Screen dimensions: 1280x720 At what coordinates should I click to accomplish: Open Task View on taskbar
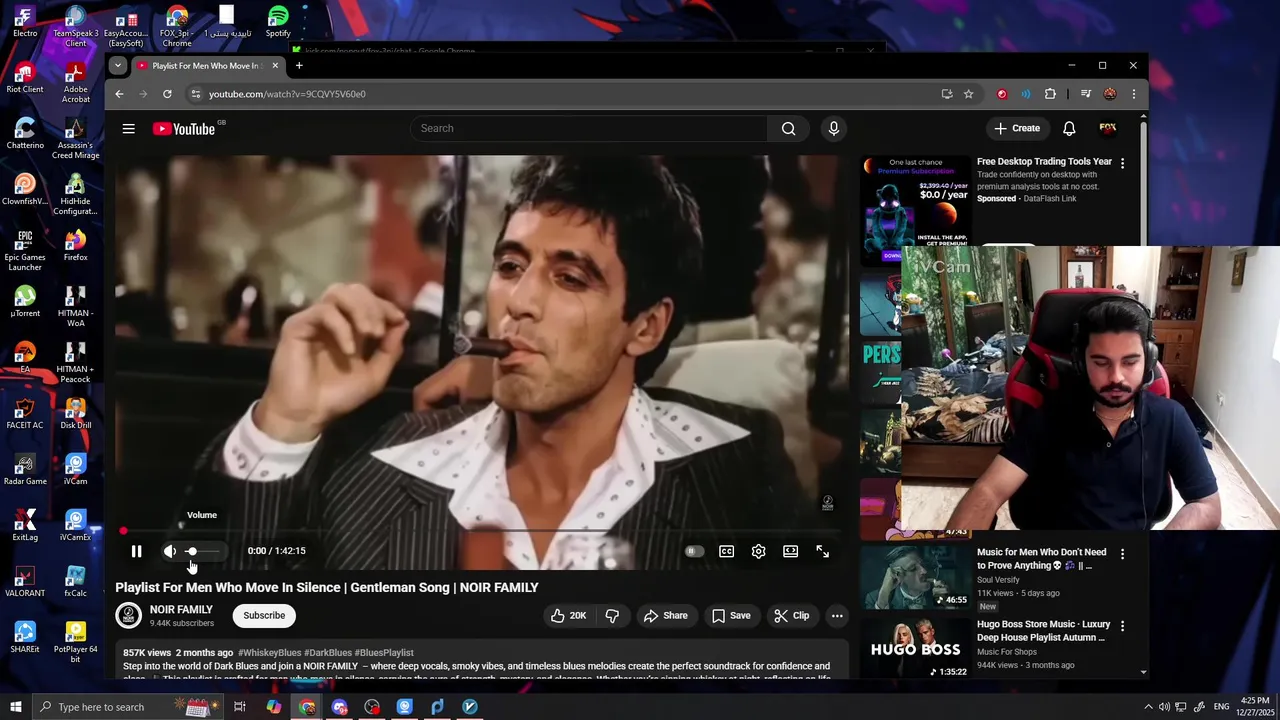(x=240, y=707)
